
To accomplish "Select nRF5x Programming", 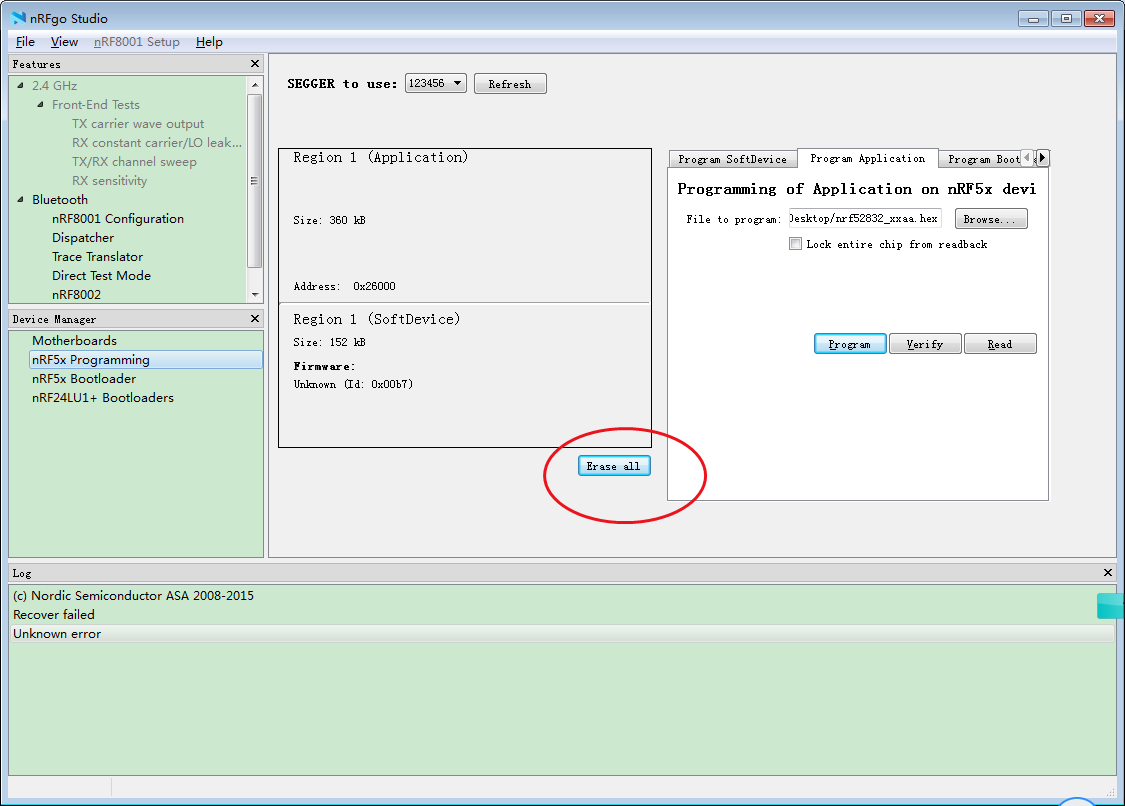I will point(146,360).
